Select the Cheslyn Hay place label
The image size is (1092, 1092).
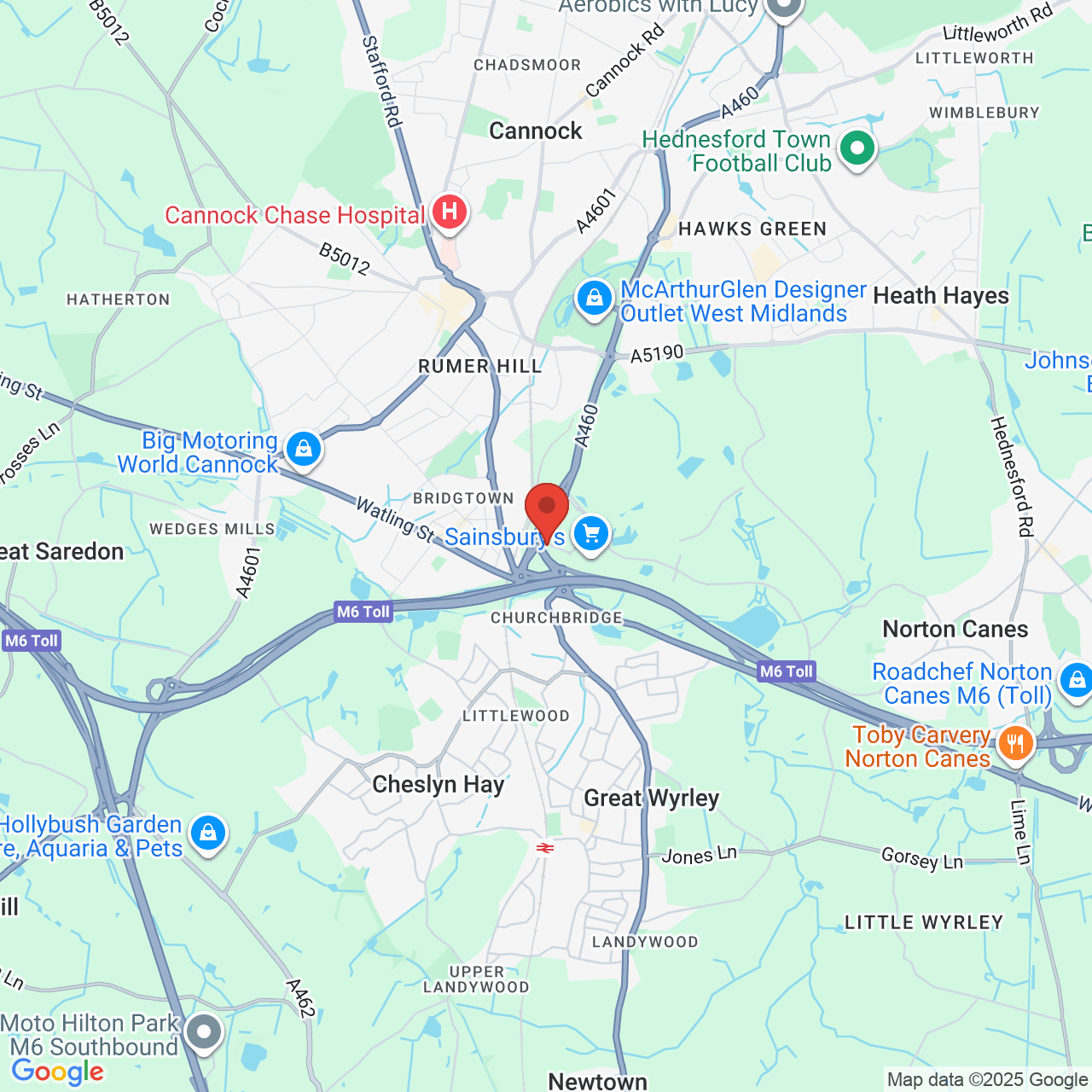(x=439, y=784)
